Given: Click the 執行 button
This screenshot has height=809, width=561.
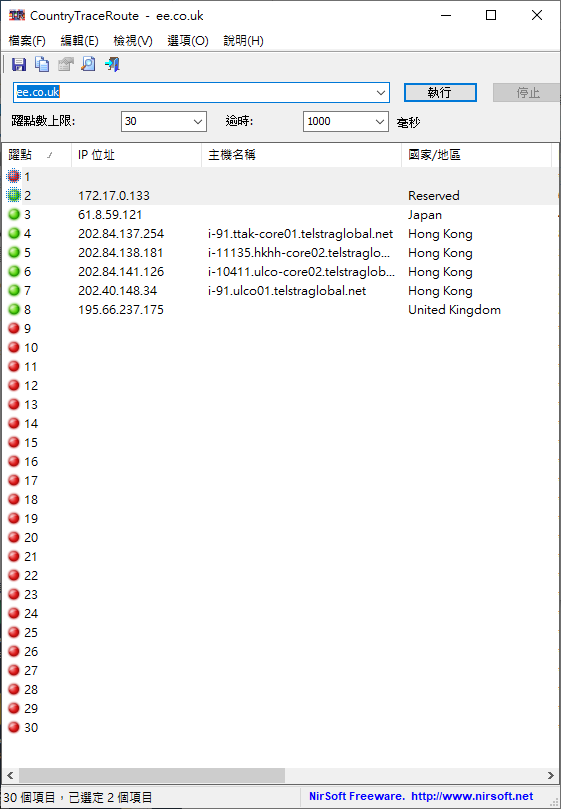Looking at the screenshot, I should (440, 93).
